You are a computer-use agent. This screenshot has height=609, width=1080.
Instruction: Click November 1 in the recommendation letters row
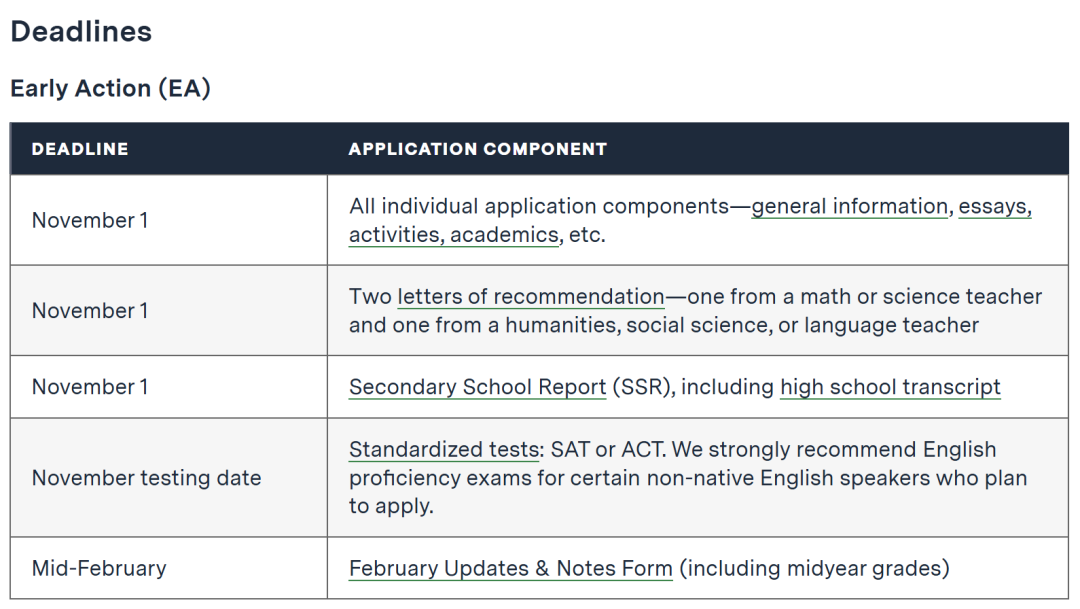(90, 311)
